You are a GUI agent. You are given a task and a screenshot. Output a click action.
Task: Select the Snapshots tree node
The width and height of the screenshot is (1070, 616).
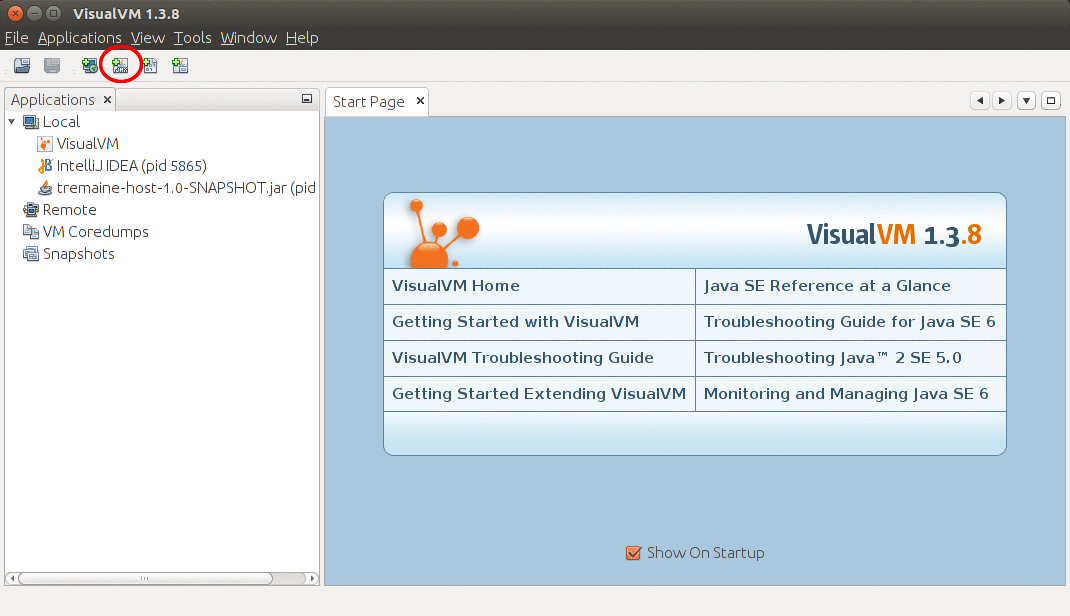point(78,254)
